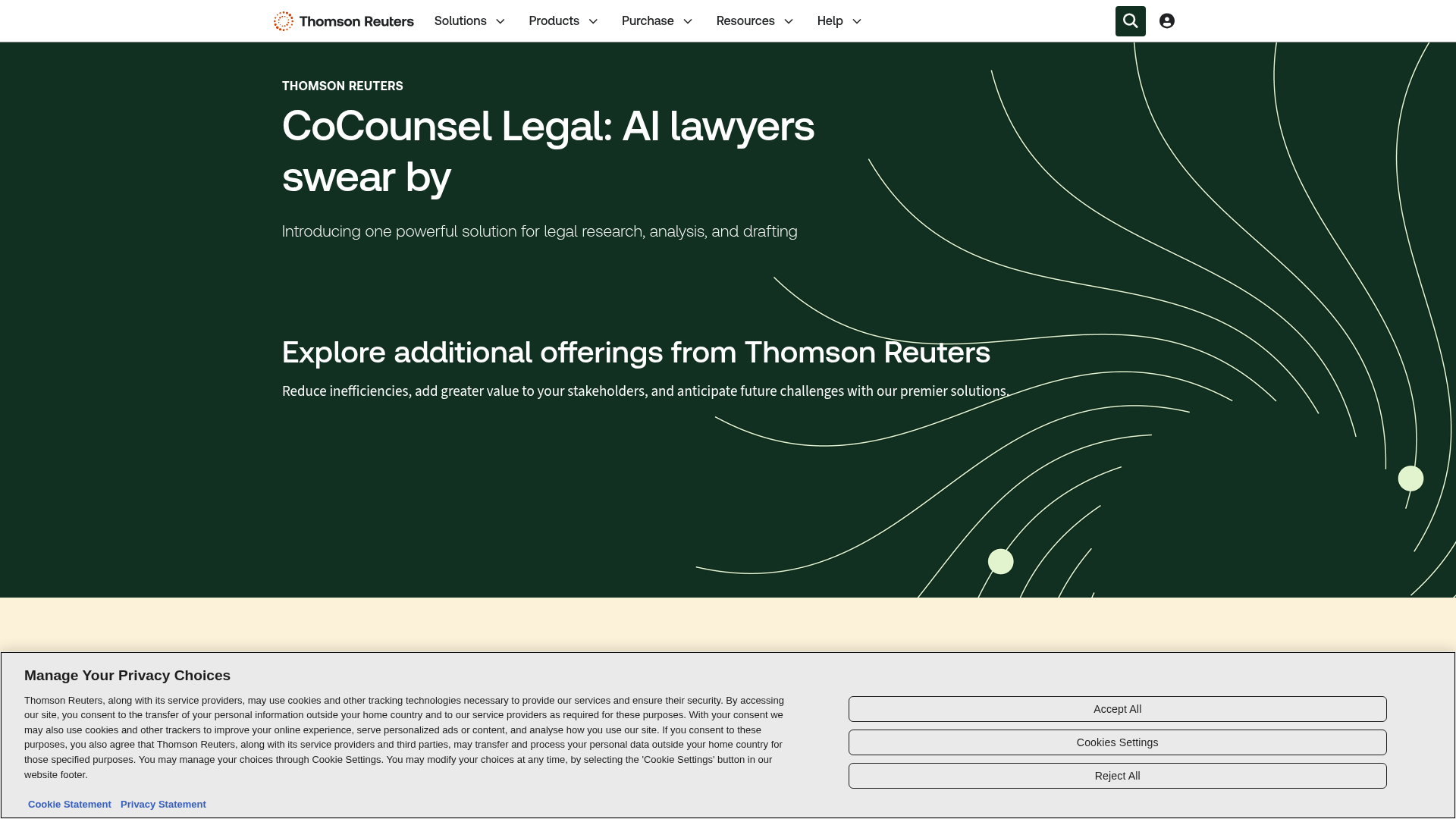Viewport: 1456px width, 819px height.
Task: Open the Help menu
Action: [x=830, y=21]
